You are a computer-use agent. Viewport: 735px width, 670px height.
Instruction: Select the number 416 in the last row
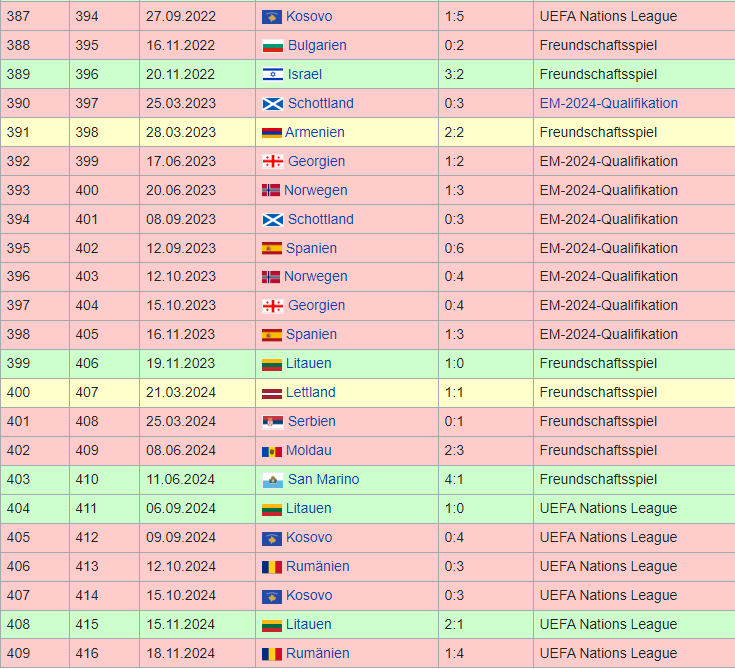point(87,654)
